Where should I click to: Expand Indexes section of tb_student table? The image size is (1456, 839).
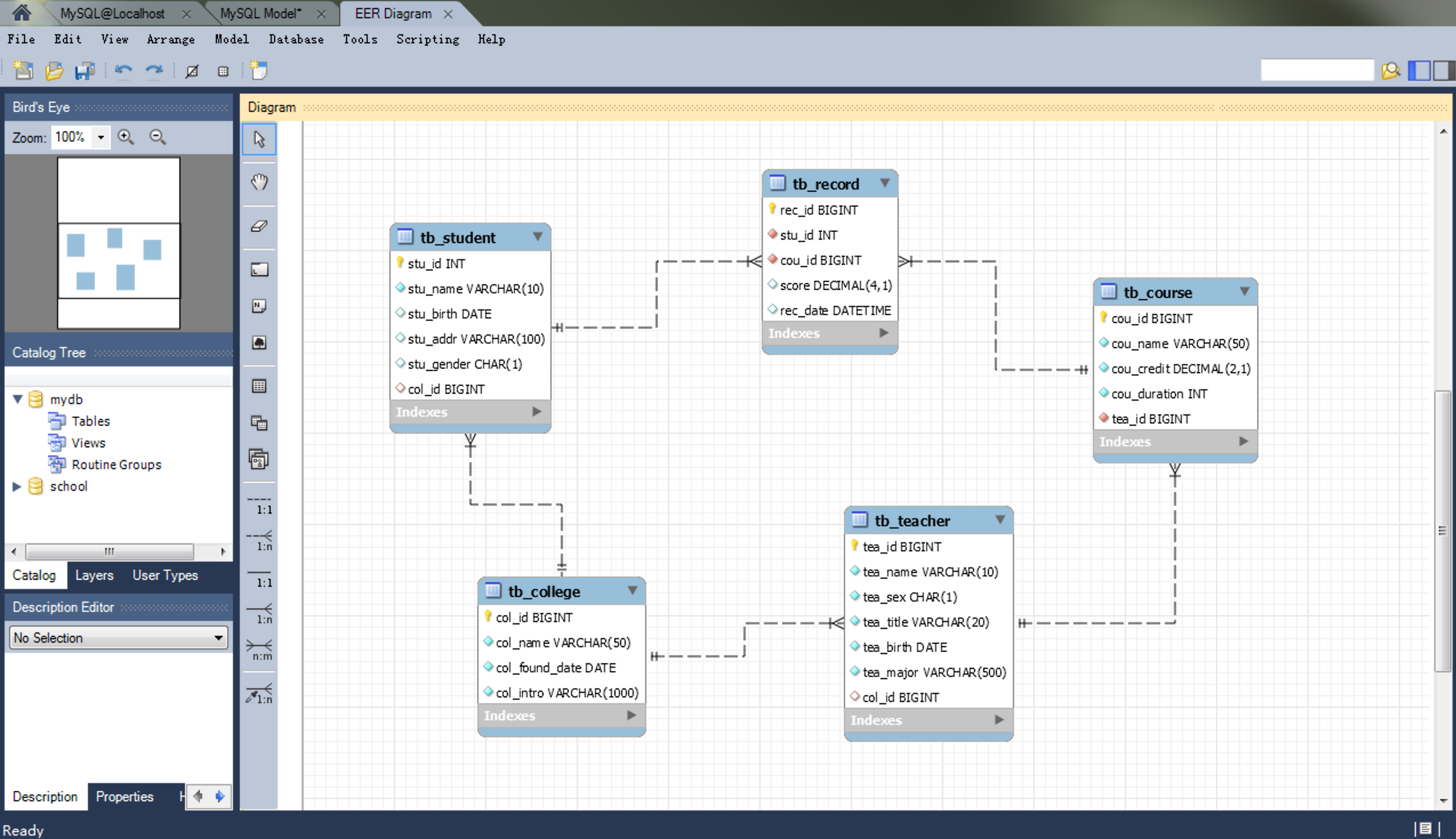coord(537,412)
